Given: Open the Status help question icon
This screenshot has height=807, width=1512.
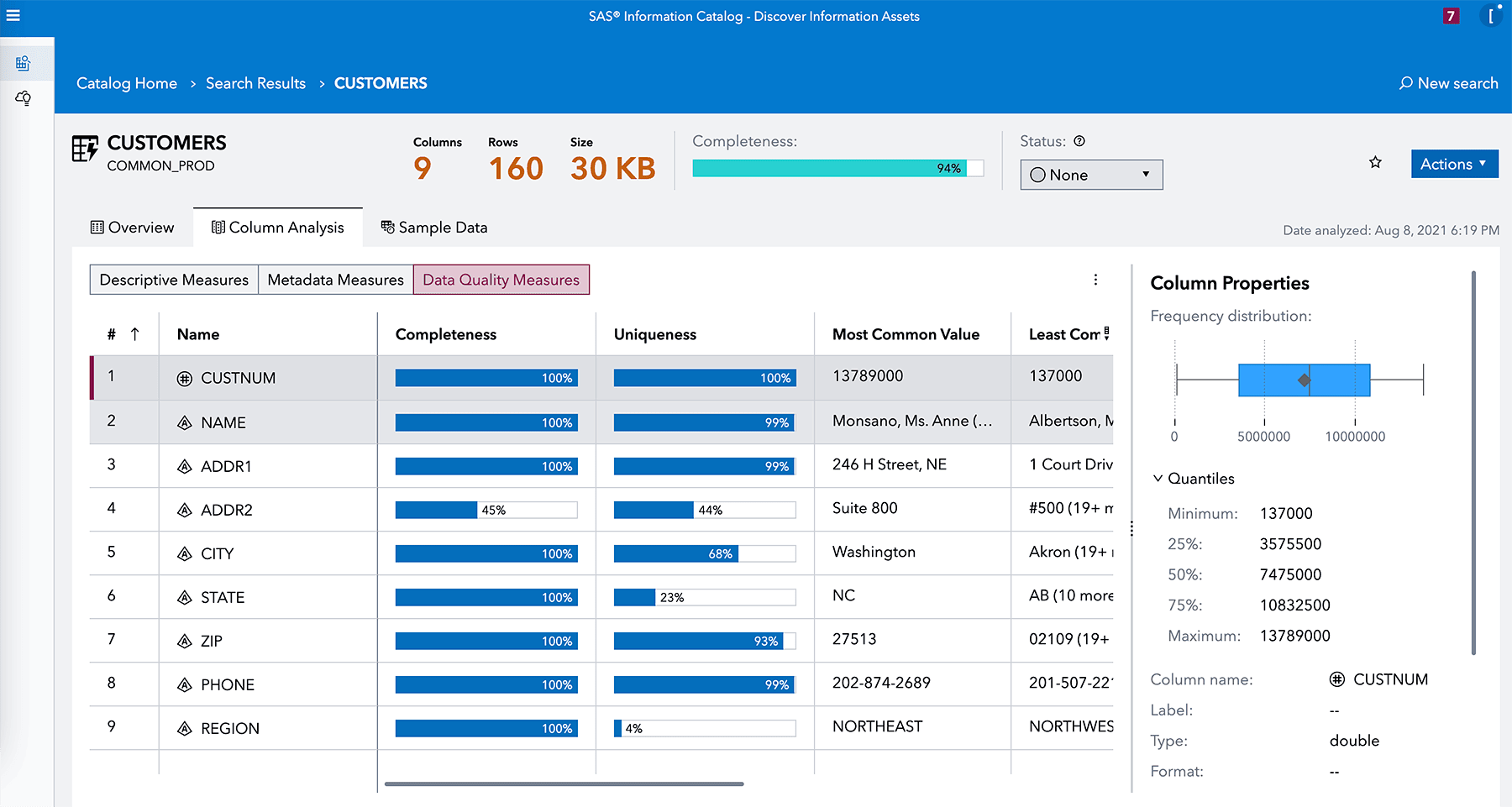Looking at the screenshot, I should click(x=1079, y=141).
